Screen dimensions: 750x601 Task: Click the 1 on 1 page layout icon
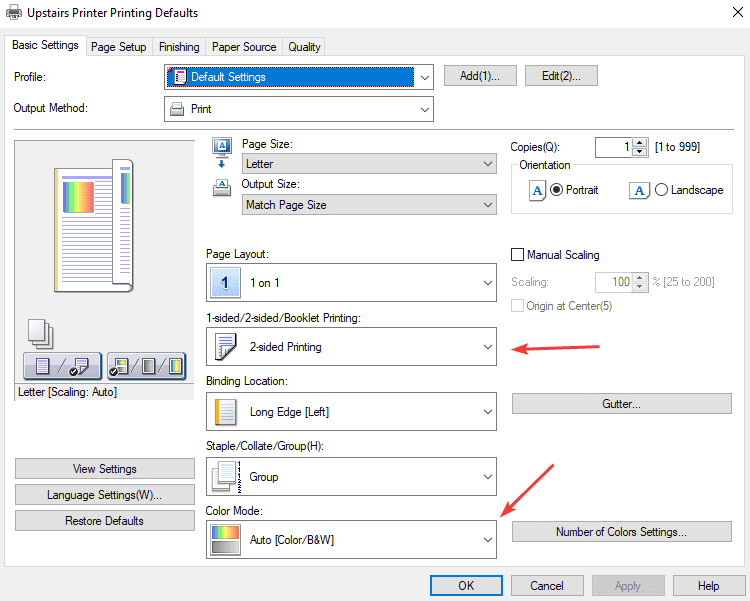tap(225, 283)
